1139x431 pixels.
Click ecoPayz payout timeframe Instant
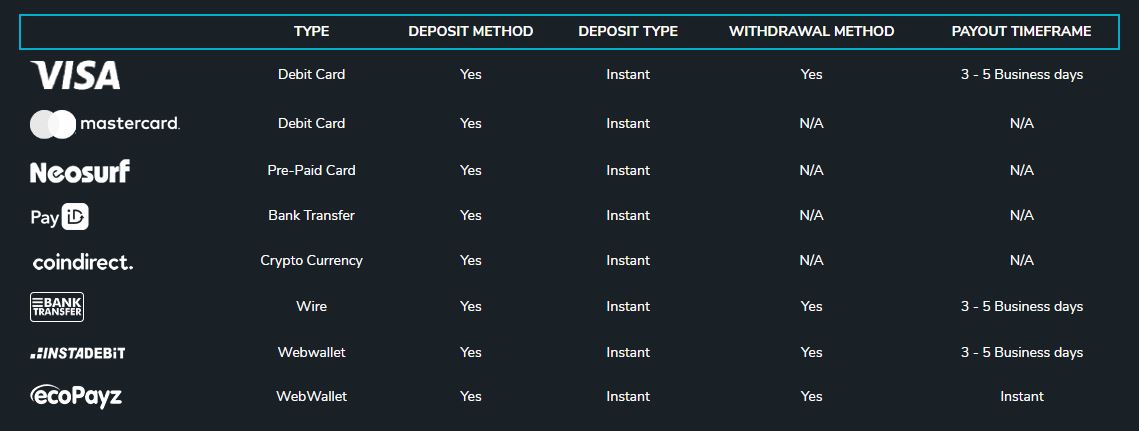[1021, 396]
